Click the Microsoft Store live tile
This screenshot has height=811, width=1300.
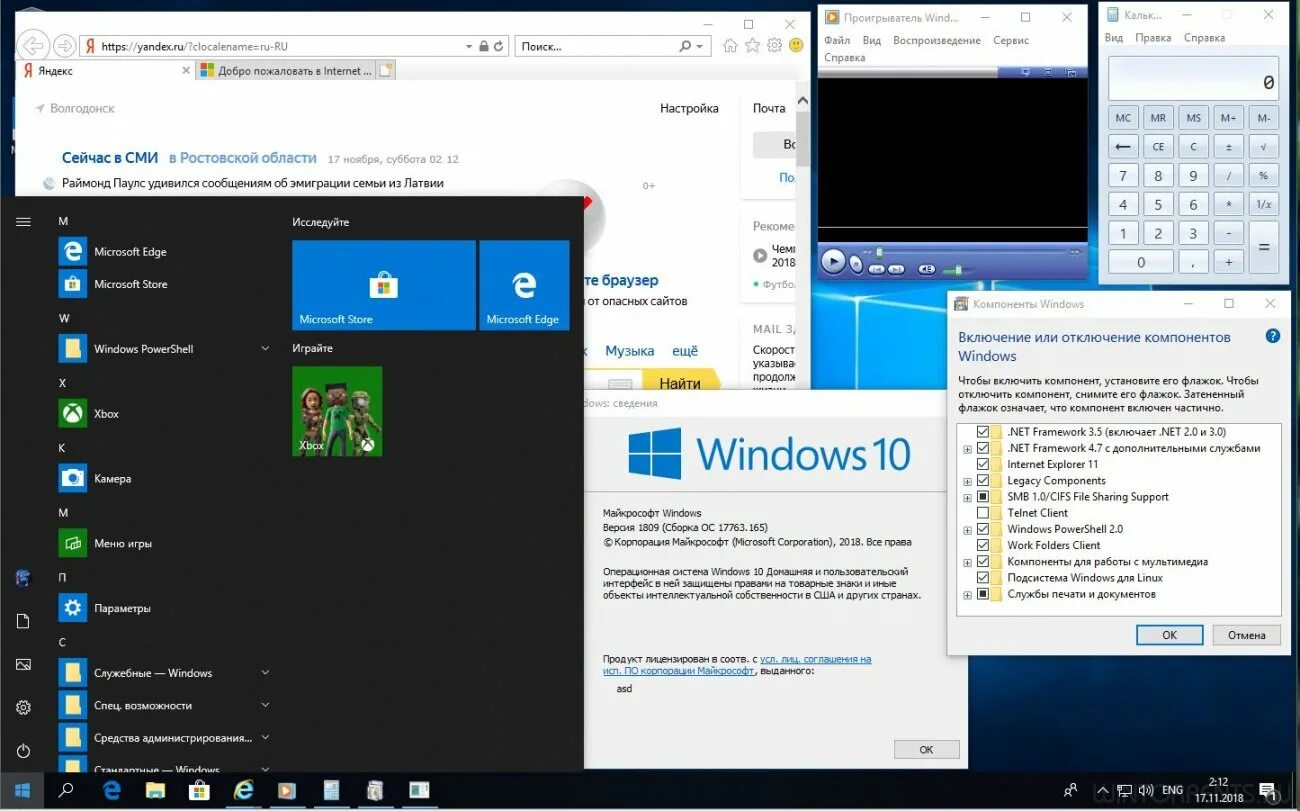(x=384, y=285)
